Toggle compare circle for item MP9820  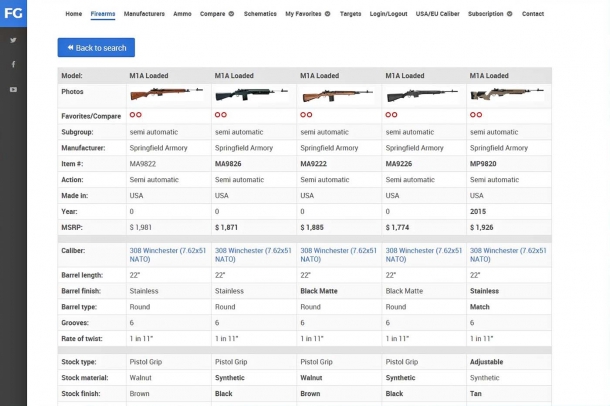click(x=479, y=115)
